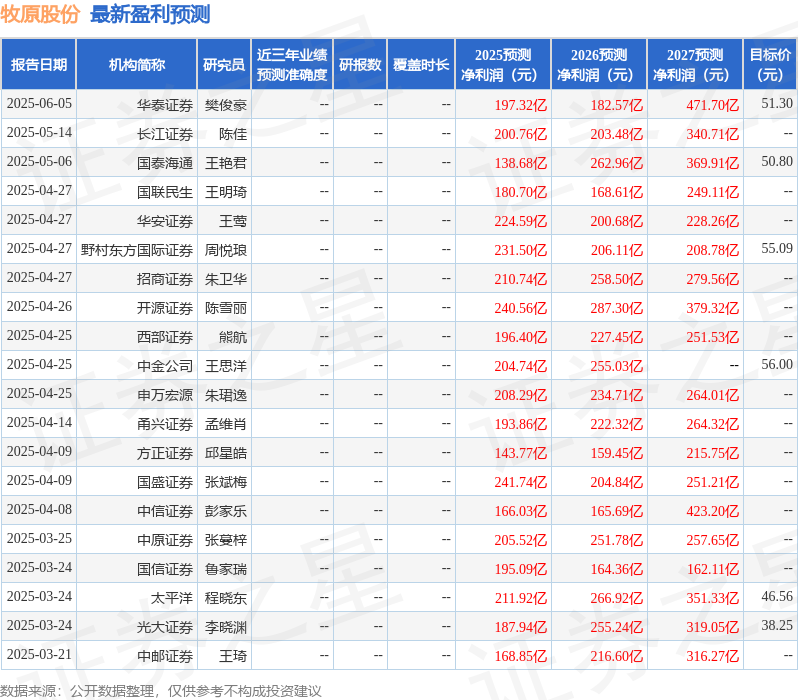Click researcher name 樊俊豪
Viewport: 798px width, 700px height.
(225, 105)
